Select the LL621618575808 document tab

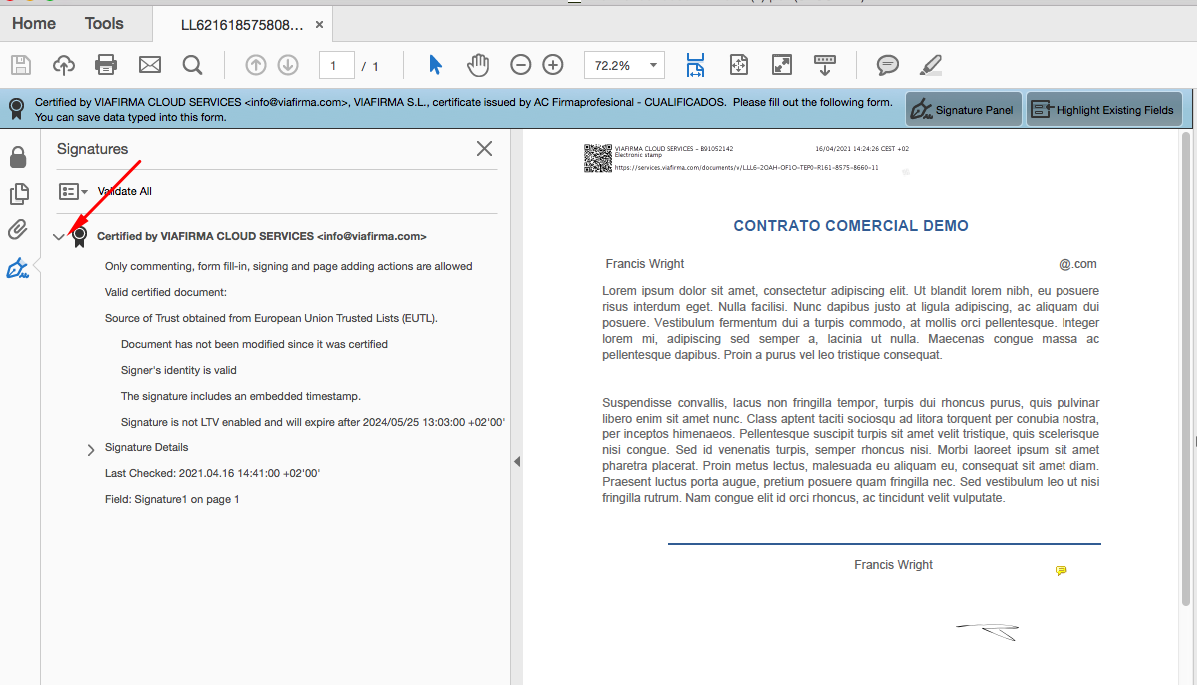(242, 25)
